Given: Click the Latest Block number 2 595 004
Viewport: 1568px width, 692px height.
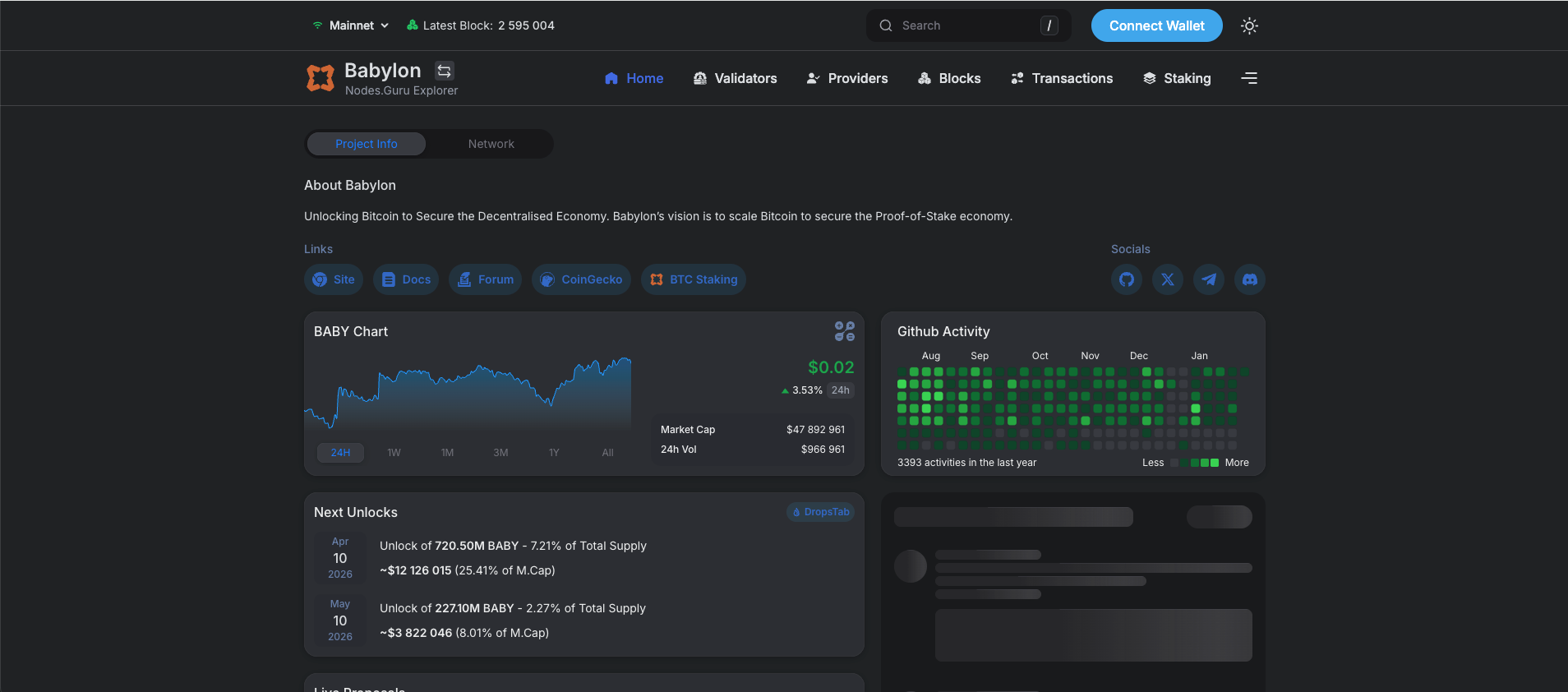Looking at the screenshot, I should pos(526,25).
